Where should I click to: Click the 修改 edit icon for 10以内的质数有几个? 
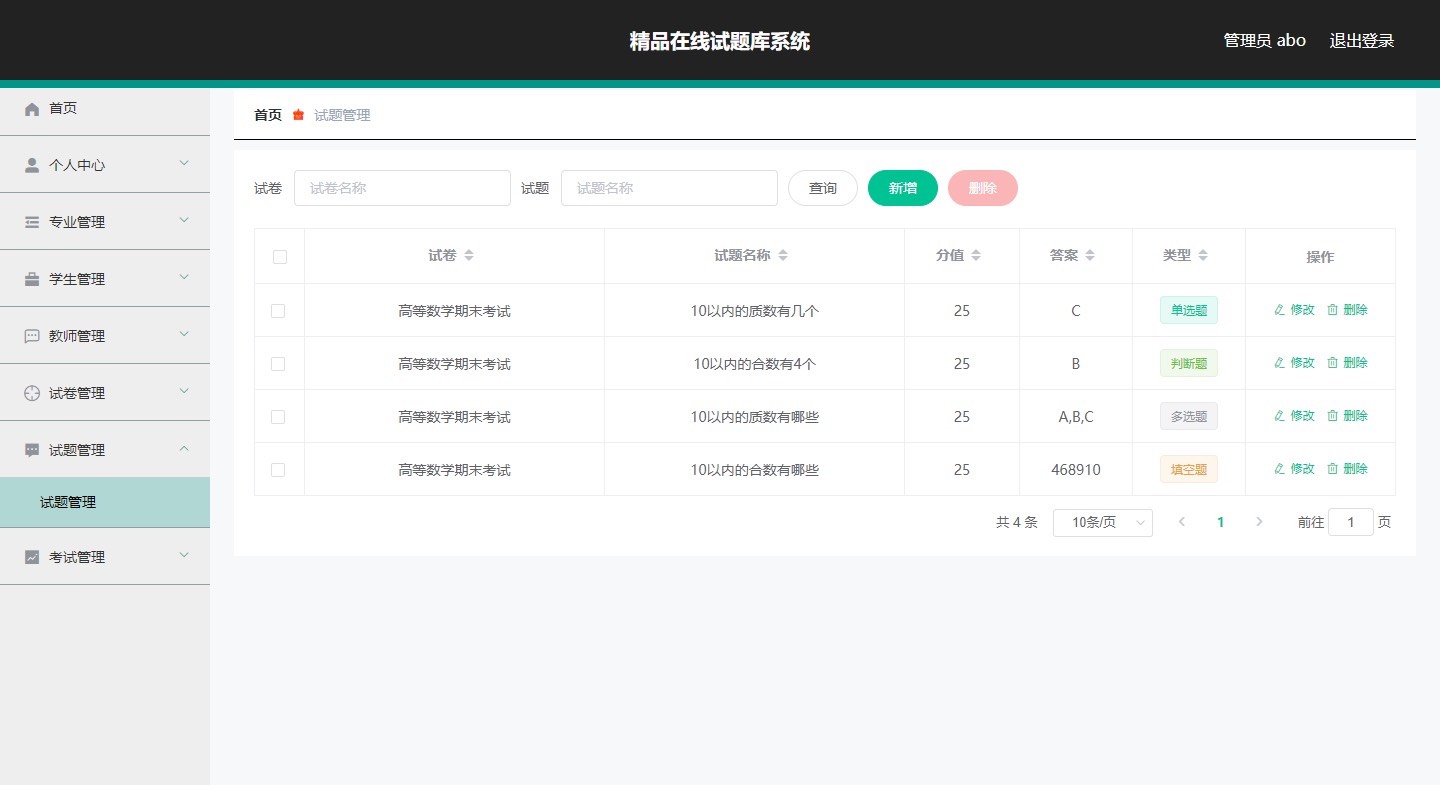1279,310
